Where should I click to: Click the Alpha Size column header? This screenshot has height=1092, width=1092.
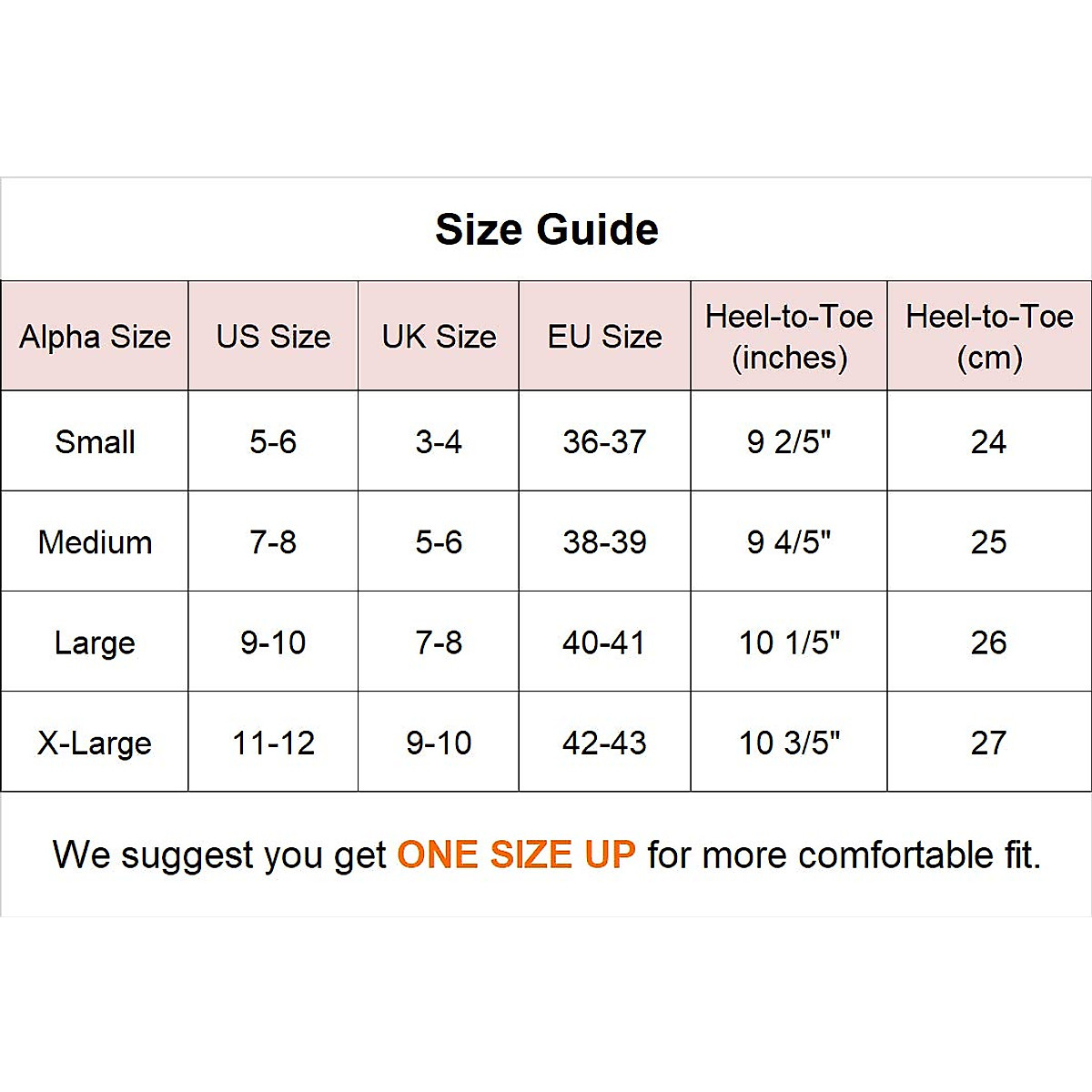click(x=95, y=337)
